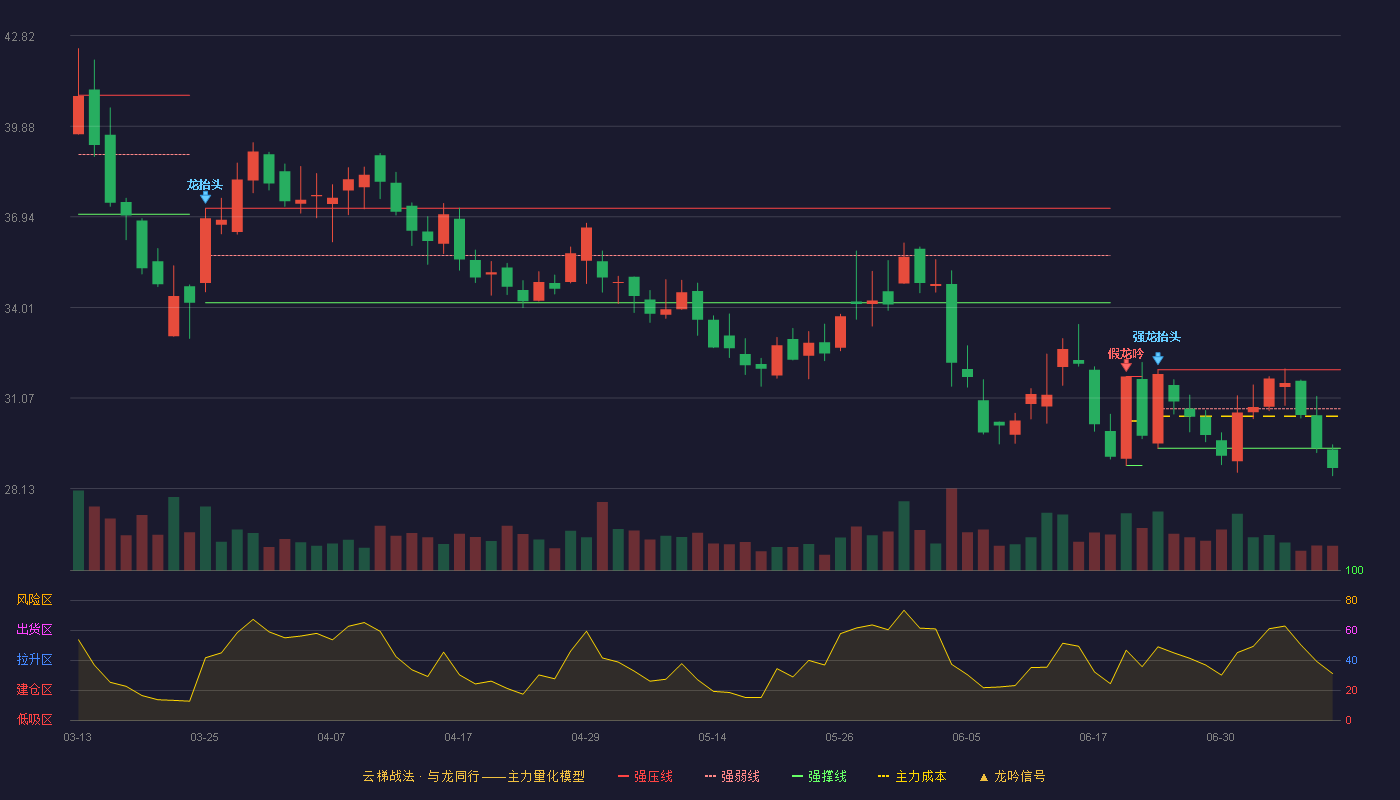
Task: Toggle the 强压线 legend entry
Action: (645, 776)
